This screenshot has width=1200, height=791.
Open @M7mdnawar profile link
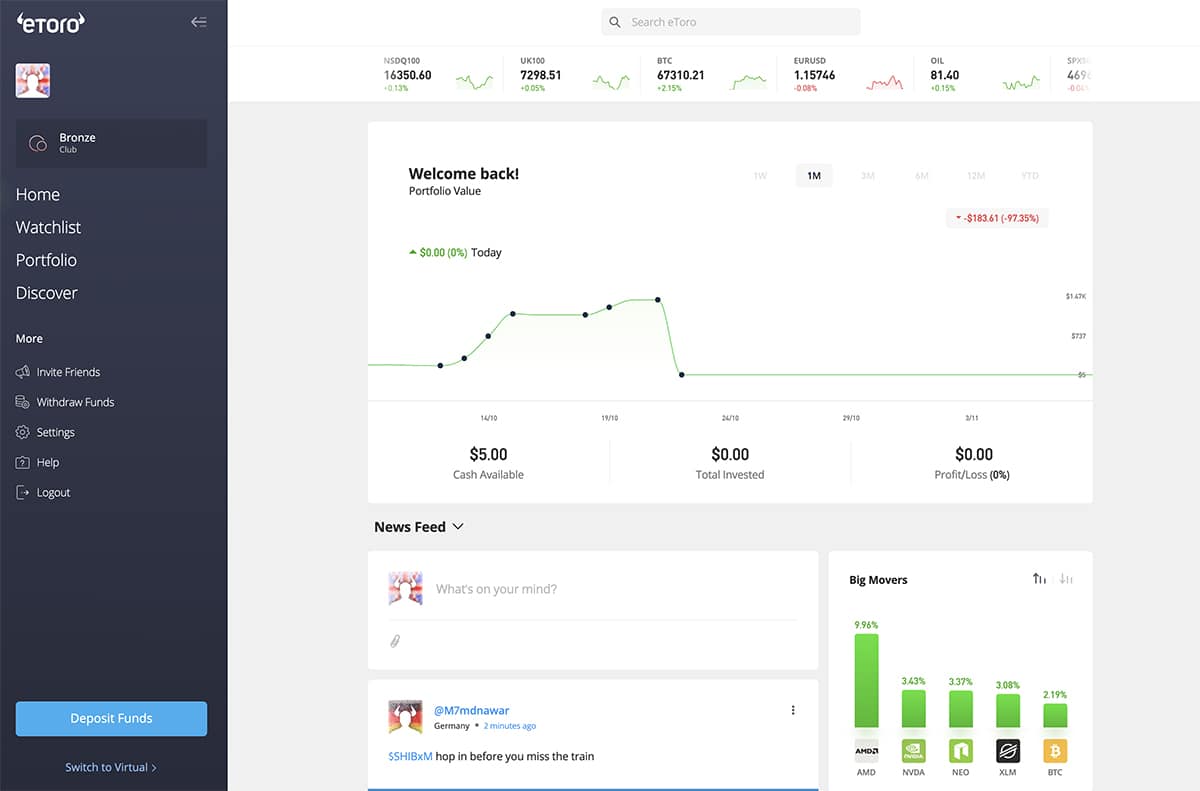[x=471, y=710]
